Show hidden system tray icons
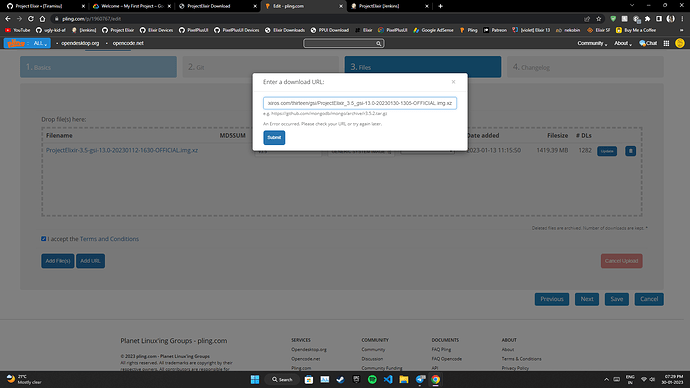 (x=606, y=379)
